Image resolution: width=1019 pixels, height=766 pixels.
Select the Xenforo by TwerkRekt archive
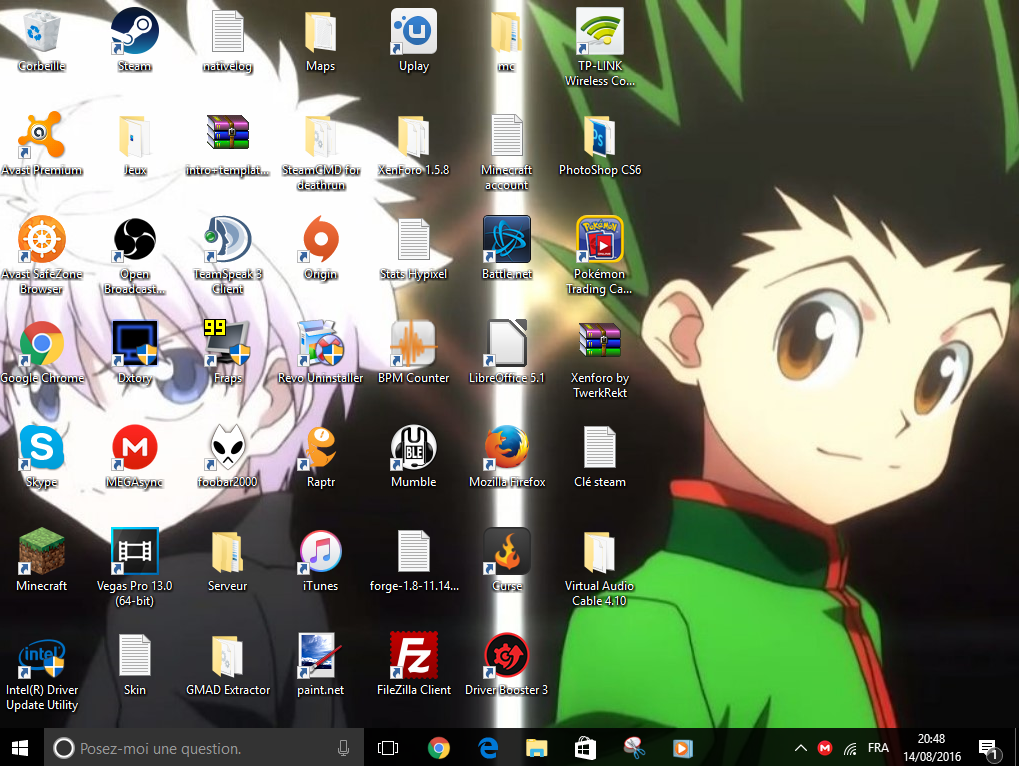pos(600,340)
